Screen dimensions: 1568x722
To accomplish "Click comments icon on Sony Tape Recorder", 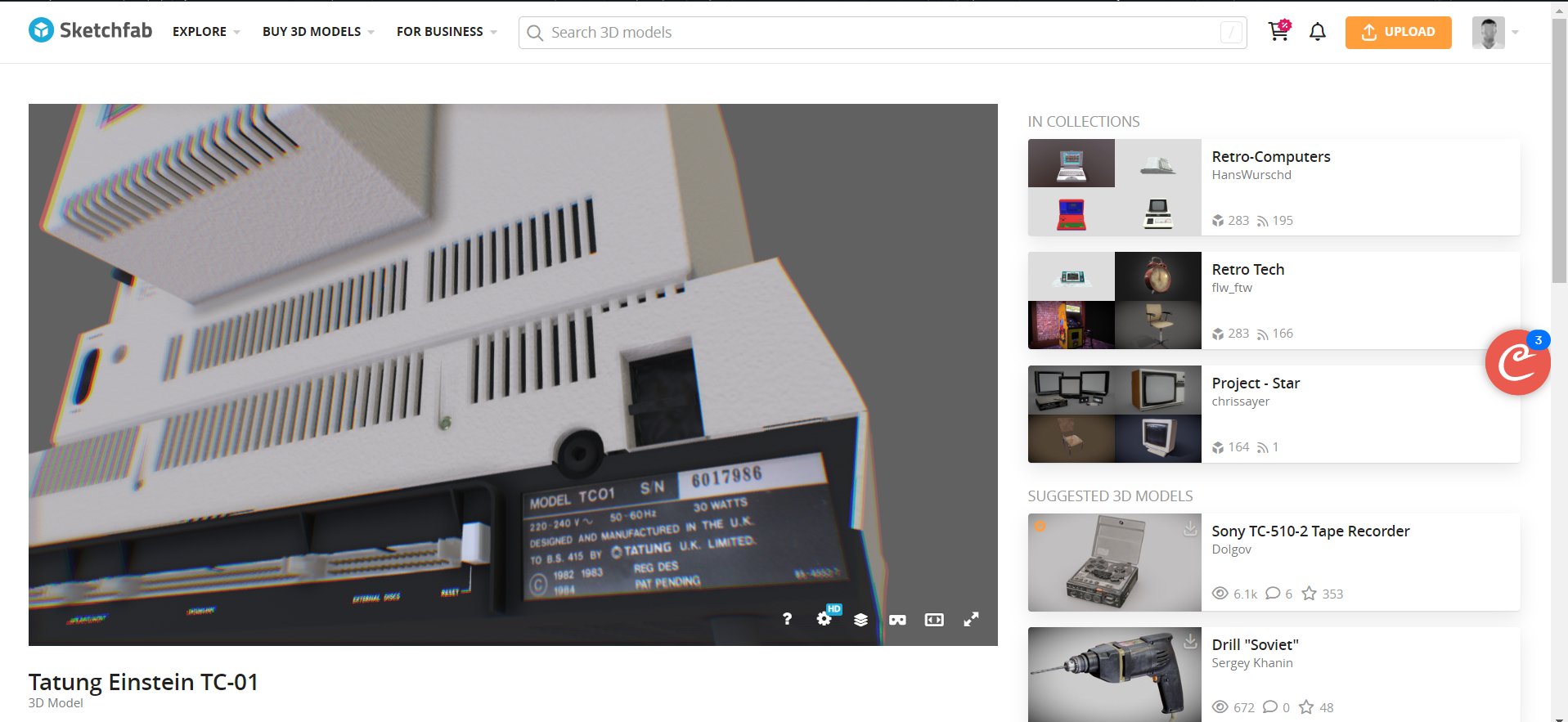I will 1273,594.
